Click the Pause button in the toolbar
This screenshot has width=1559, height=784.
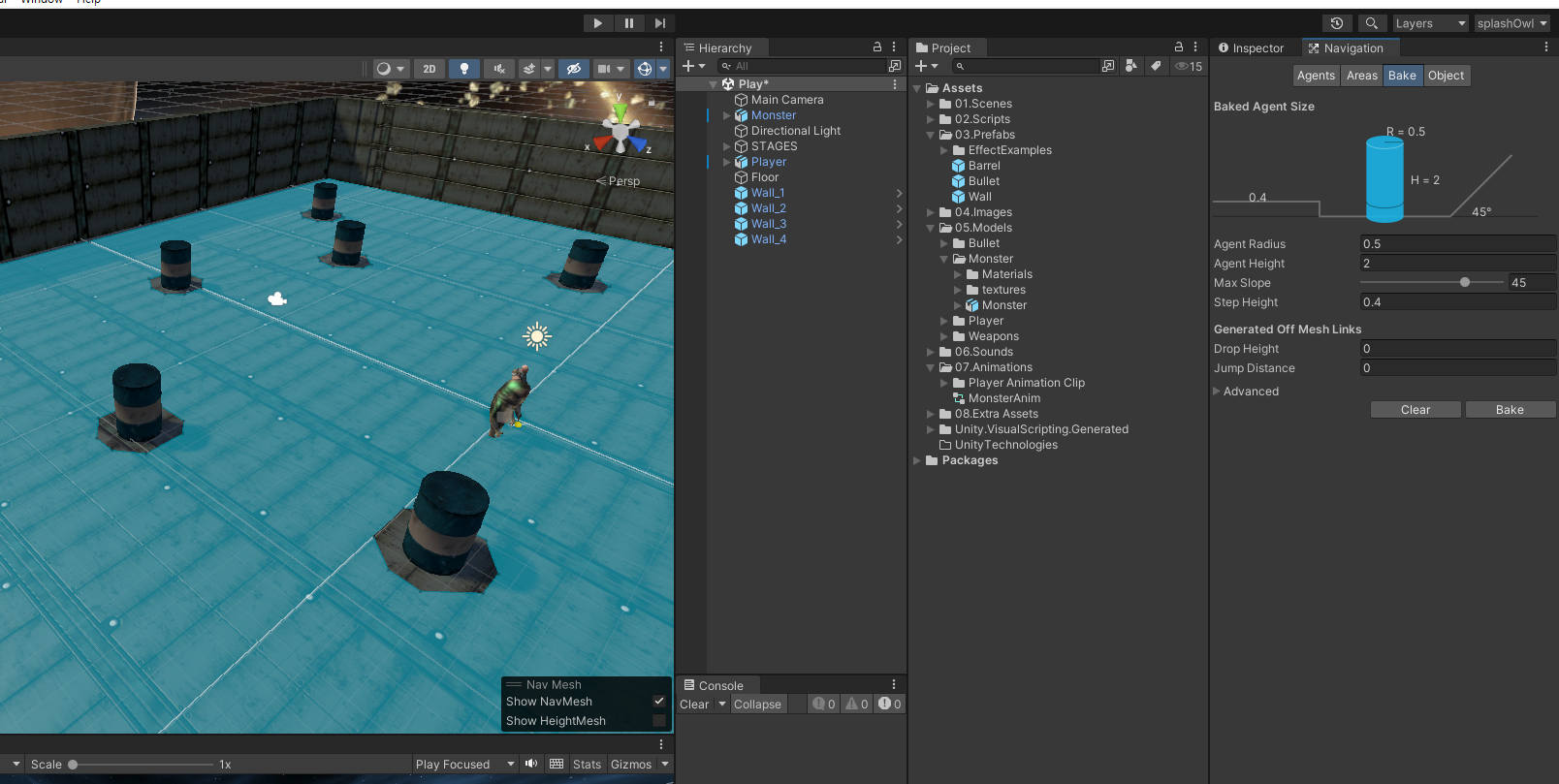[629, 23]
